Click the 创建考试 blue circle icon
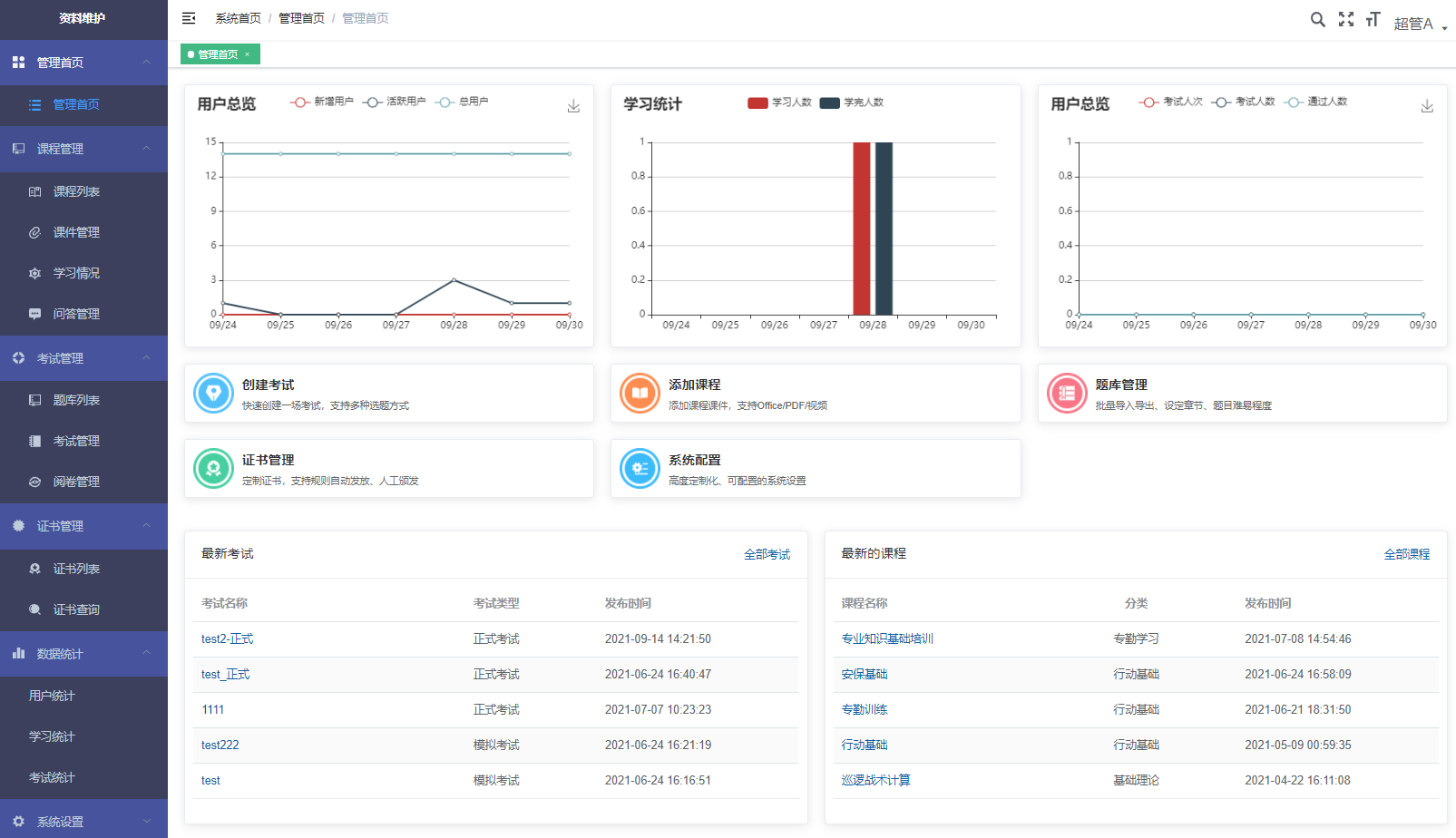The height and width of the screenshot is (838, 1456). point(214,394)
